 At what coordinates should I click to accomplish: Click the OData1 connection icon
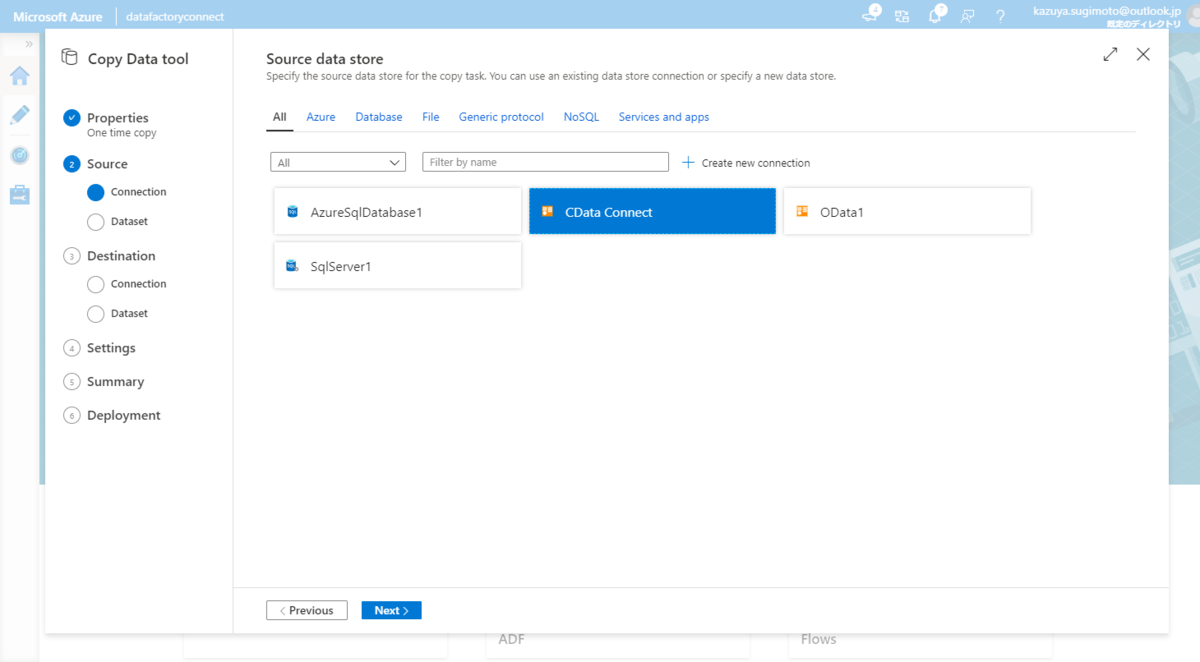802,212
